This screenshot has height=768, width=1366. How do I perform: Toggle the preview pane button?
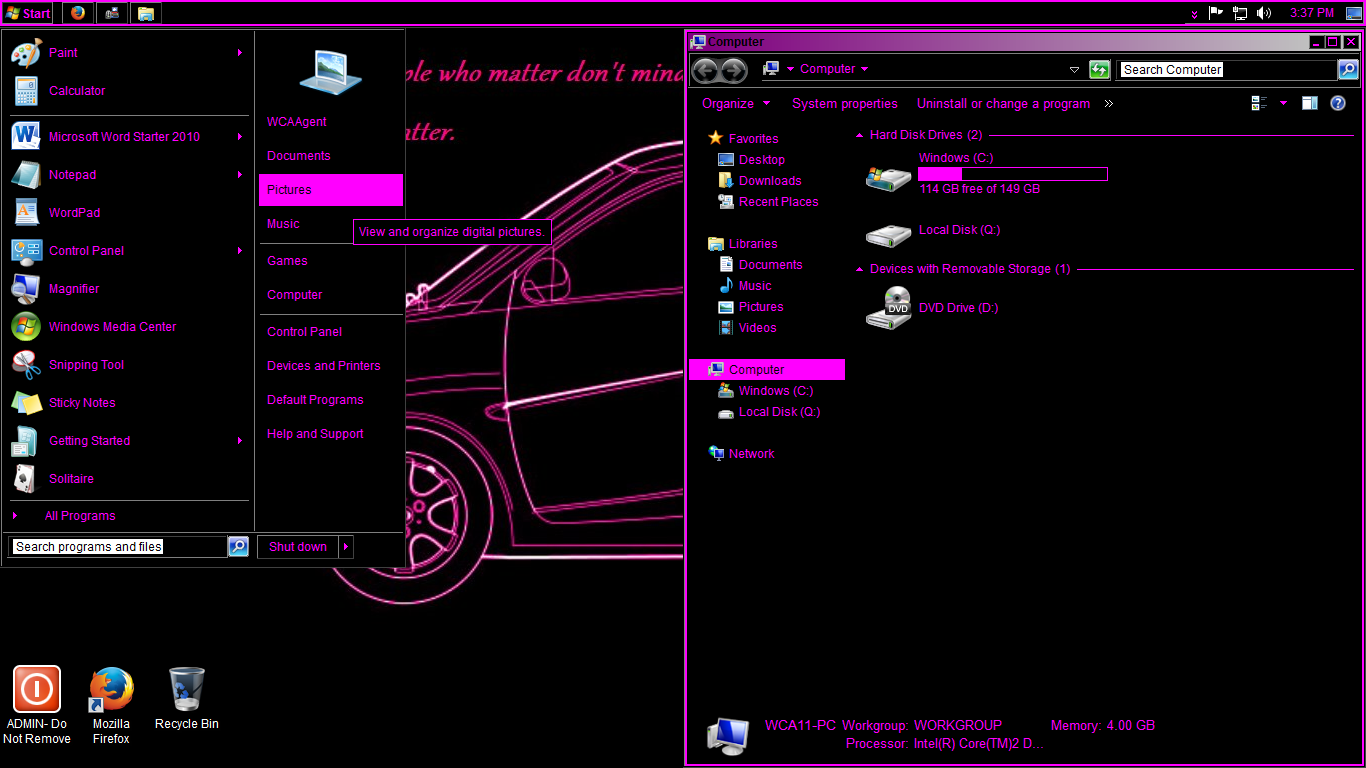tap(1310, 103)
